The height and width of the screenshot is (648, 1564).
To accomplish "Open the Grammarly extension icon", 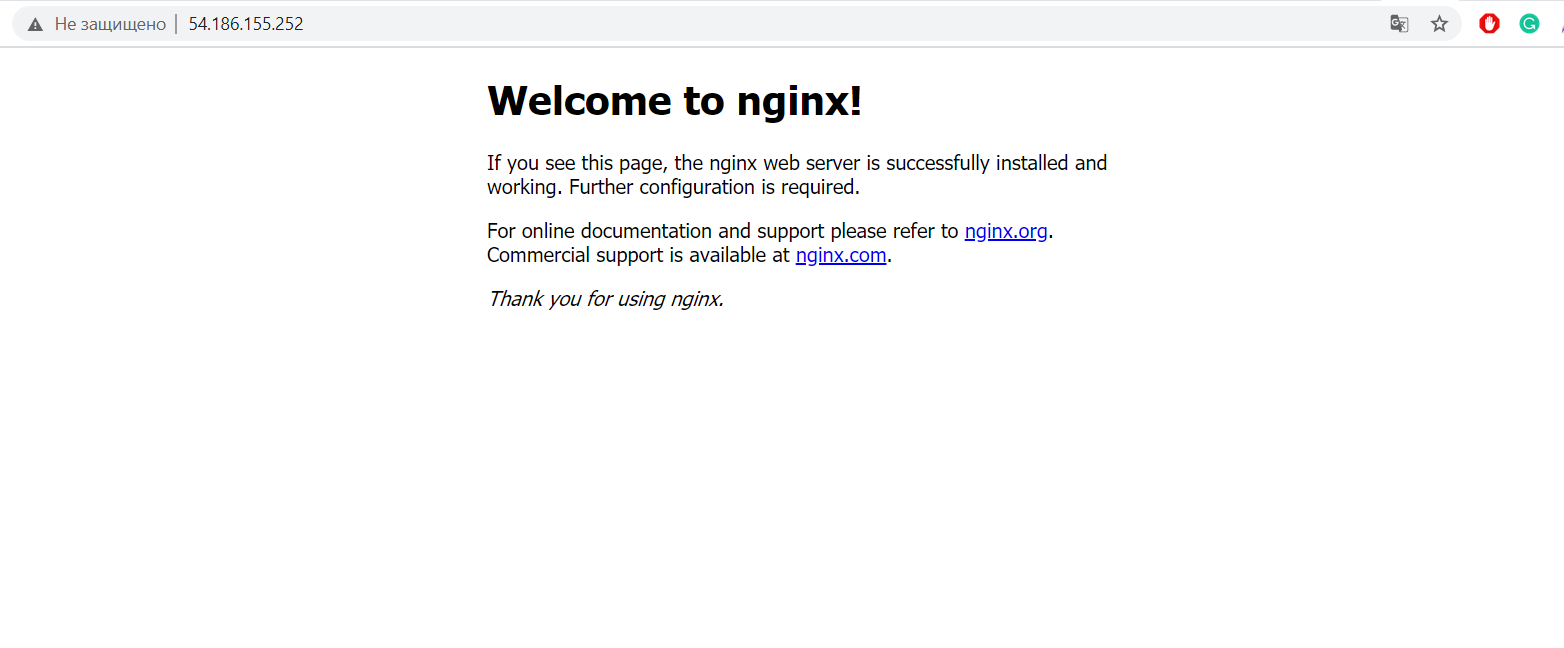I will tap(1529, 24).
